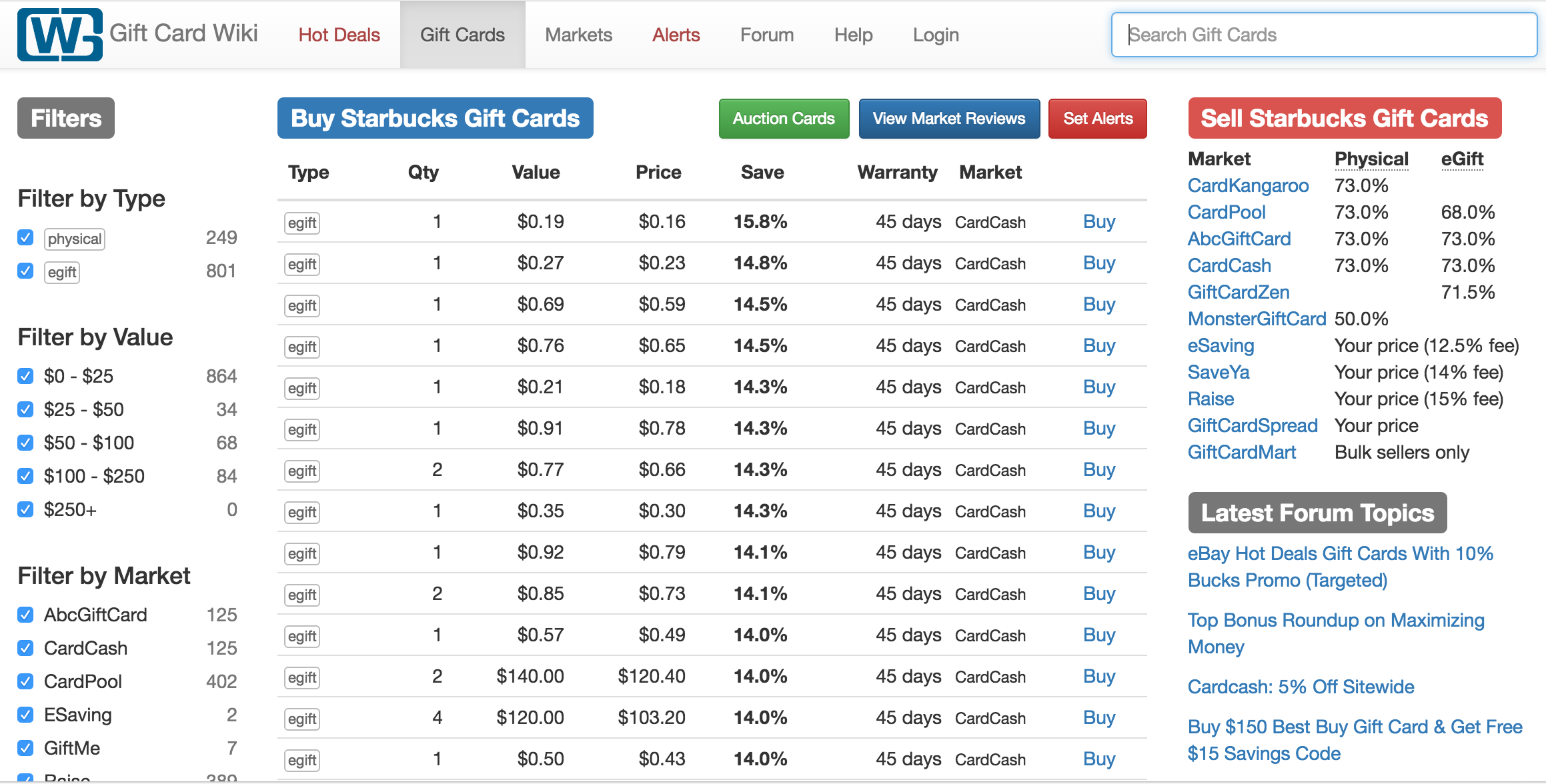Click the Sell Starbucks Gift Cards heading
Image resolution: width=1546 pixels, height=784 pixels.
(1345, 118)
